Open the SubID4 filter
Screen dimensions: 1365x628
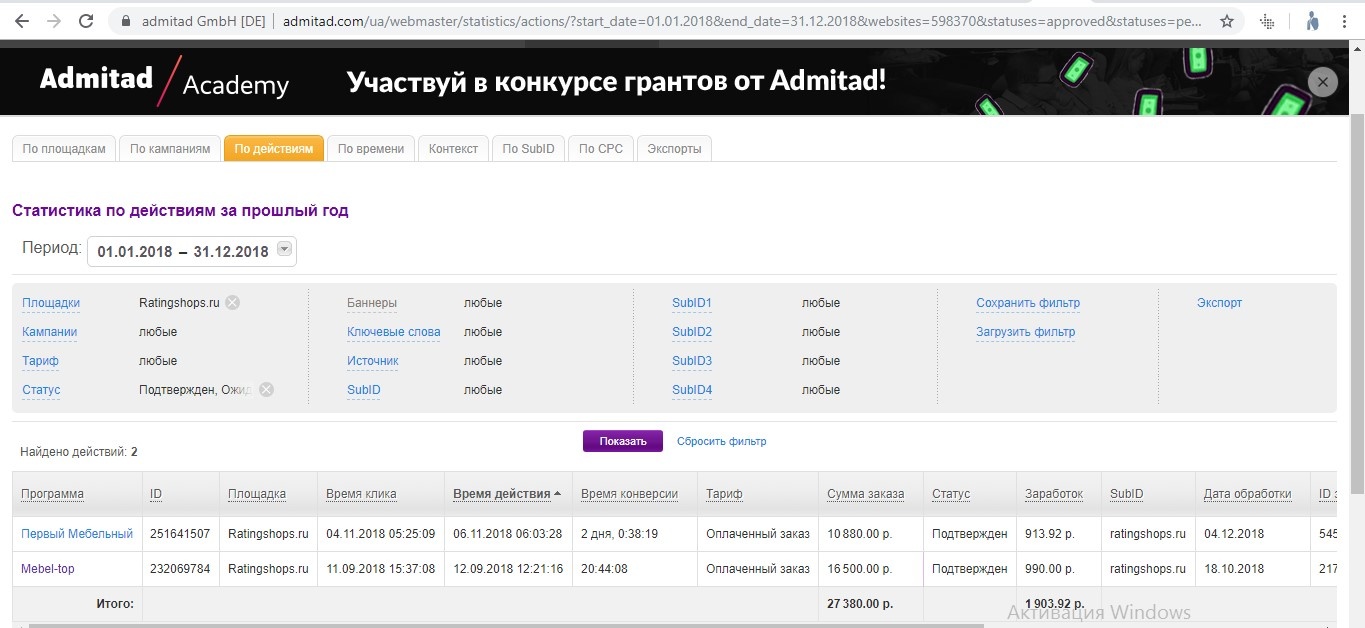click(692, 390)
